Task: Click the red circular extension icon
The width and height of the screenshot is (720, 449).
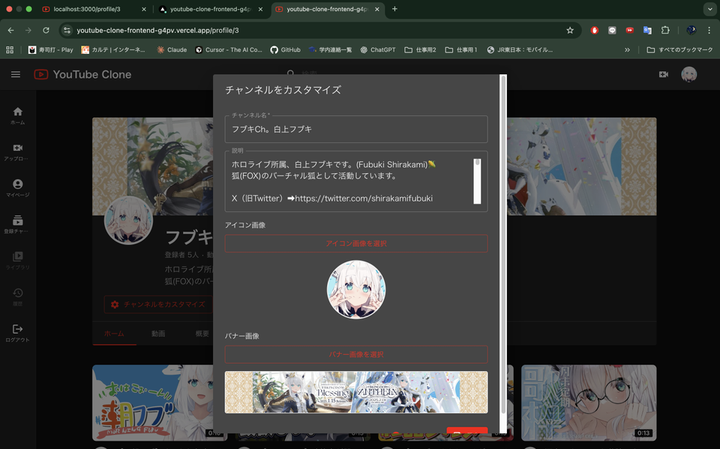Action: (x=595, y=30)
